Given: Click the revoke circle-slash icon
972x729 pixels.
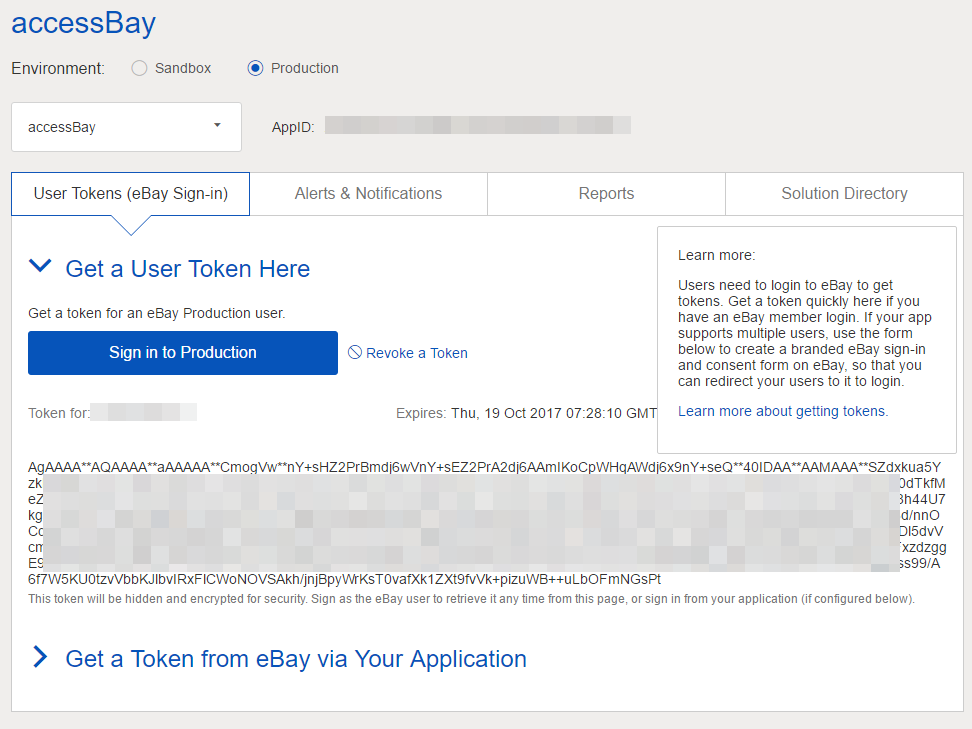Looking at the screenshot, I should tap(355, 352).
